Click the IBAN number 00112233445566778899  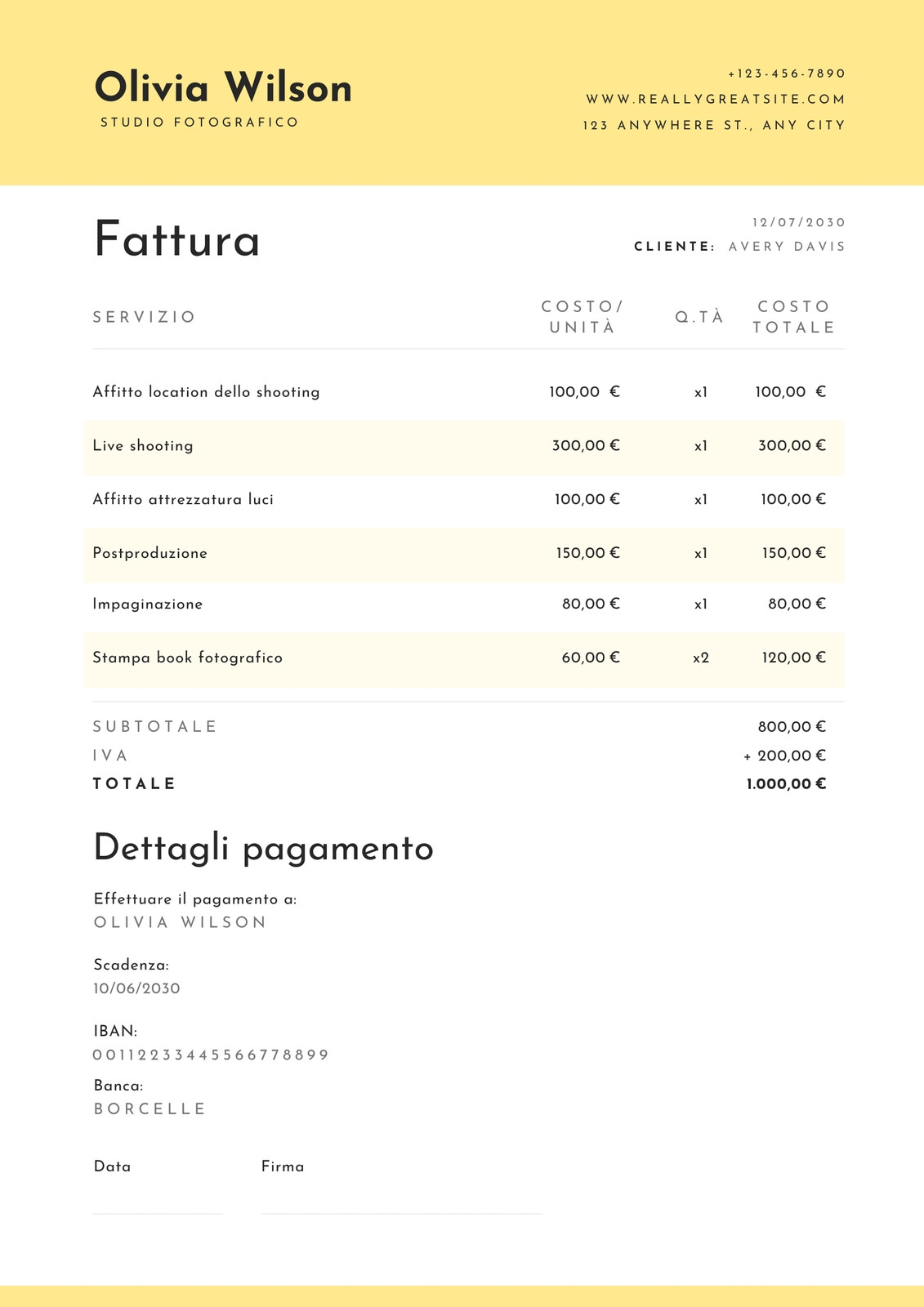click(x=211, y=1055)
